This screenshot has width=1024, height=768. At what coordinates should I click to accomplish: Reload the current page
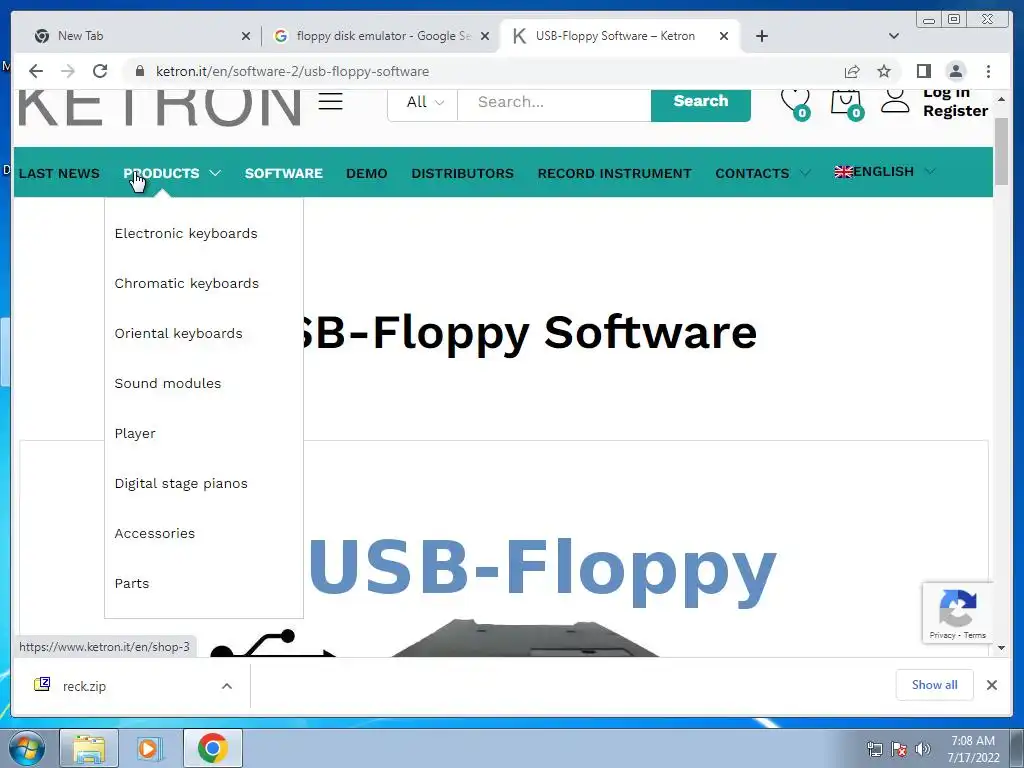pyautogui.click(x=100, y=71)
